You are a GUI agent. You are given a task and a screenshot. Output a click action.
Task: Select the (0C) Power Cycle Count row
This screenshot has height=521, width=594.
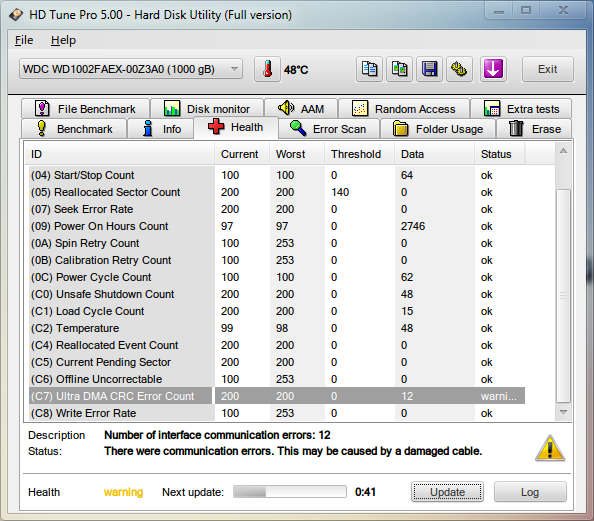277,277
